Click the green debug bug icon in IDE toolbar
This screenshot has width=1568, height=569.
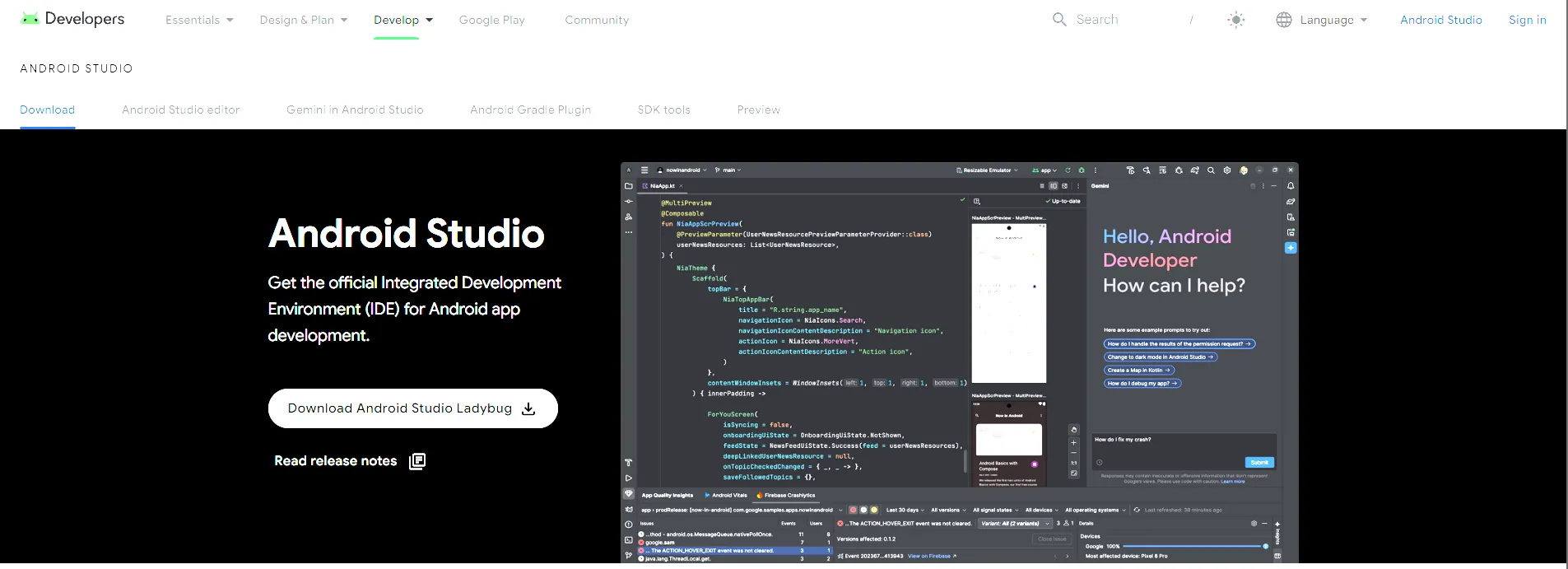pyautogui.click(x=1082, y=170)
